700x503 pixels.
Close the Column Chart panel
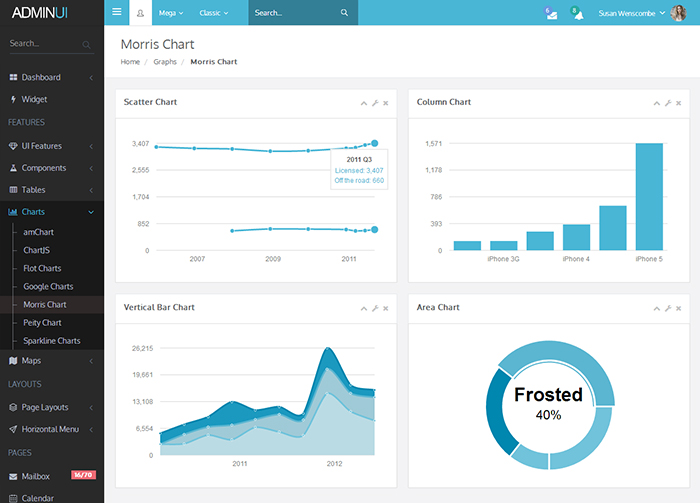pos(678,103)
